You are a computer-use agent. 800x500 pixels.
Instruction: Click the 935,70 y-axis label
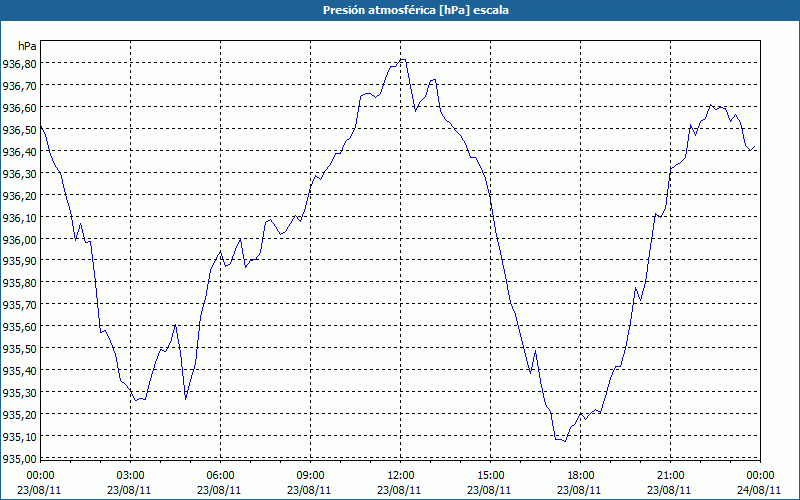click(x=19, y=305)
